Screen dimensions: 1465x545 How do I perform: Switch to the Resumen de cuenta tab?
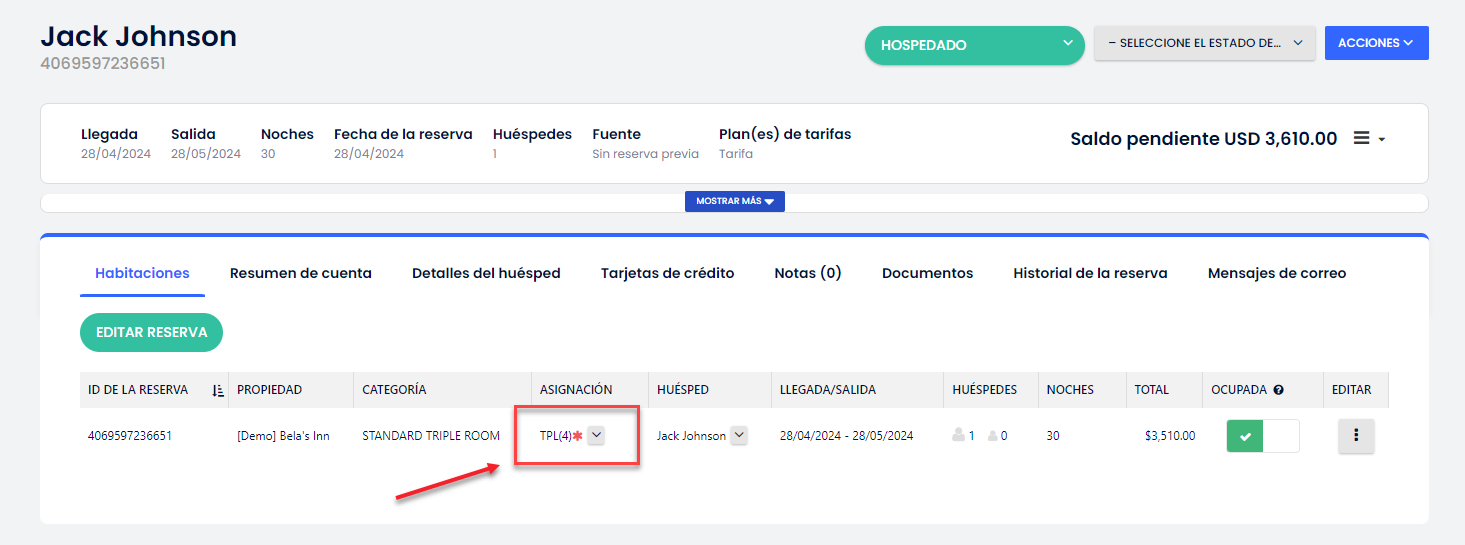coord(300,273)
